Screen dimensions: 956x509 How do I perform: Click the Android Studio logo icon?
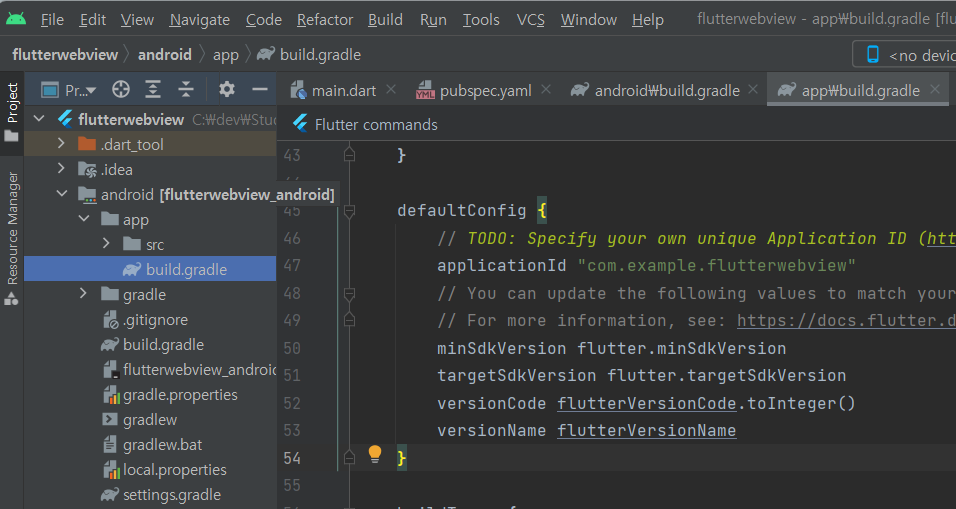16,18
